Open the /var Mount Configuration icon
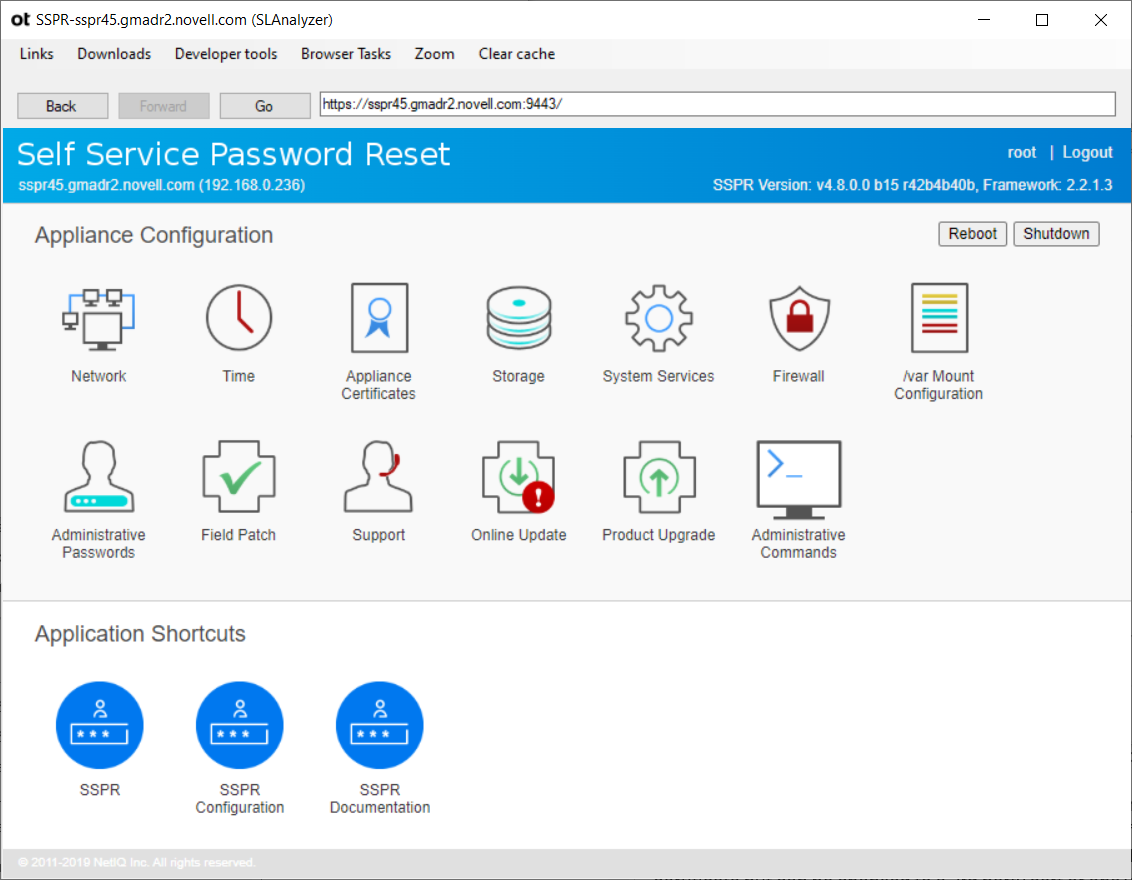Screen dimensions: 1132x880 tap(938, 318)
